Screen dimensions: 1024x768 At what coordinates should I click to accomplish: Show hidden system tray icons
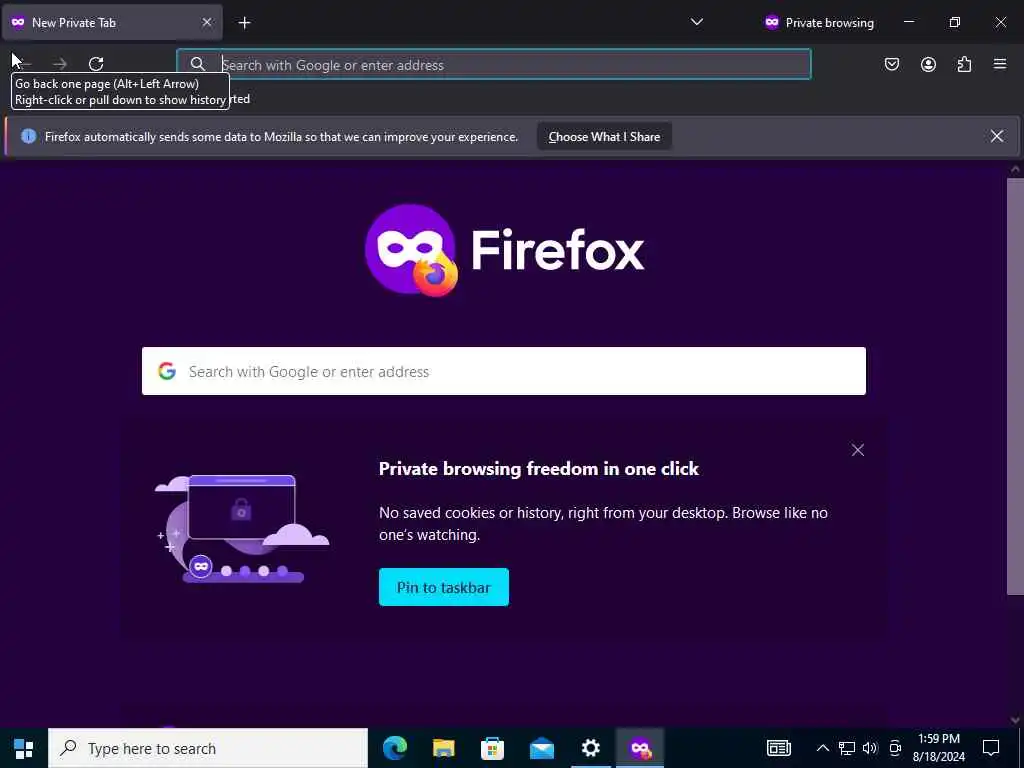(823, 748)
